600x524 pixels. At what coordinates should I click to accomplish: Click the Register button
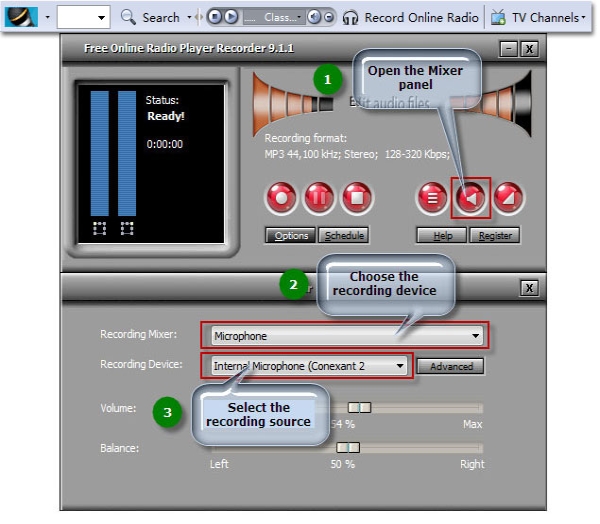[x=495, y=235]
